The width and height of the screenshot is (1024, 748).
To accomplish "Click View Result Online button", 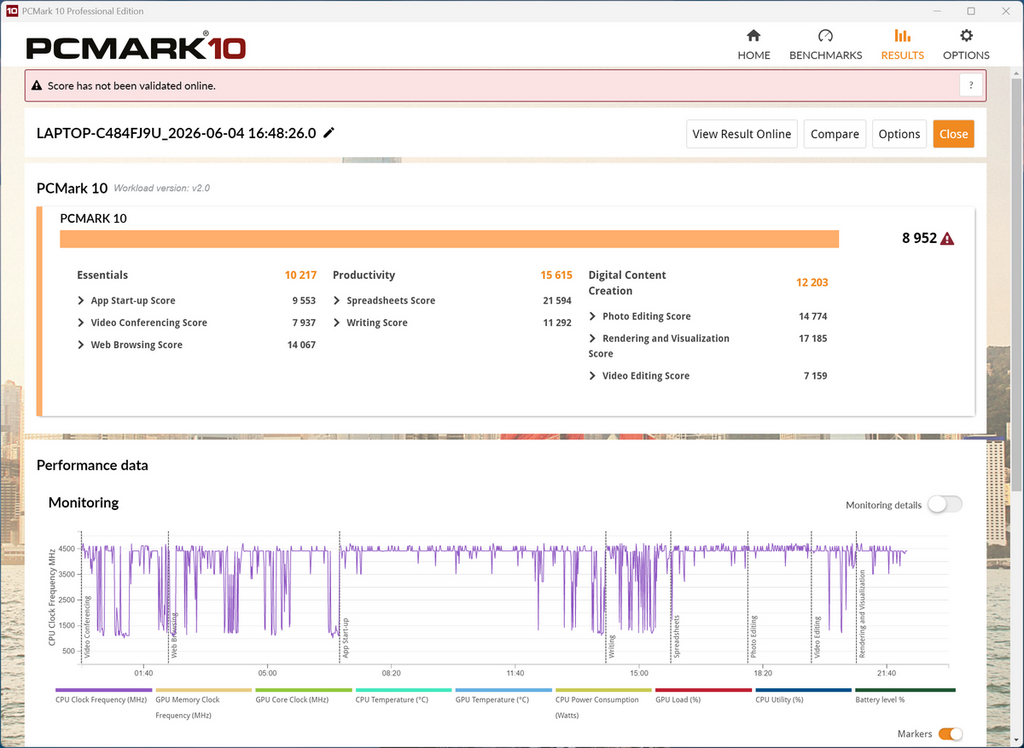I will point(741,134).
